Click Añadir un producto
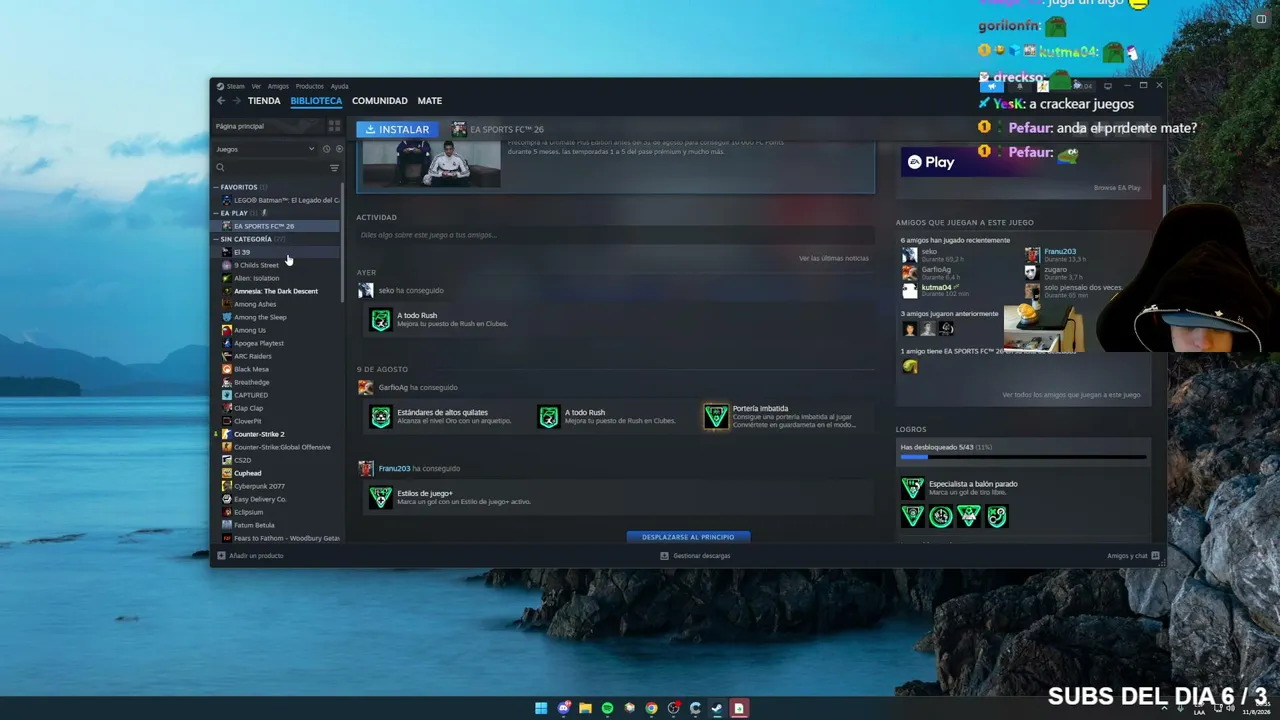 coord(250,556)
